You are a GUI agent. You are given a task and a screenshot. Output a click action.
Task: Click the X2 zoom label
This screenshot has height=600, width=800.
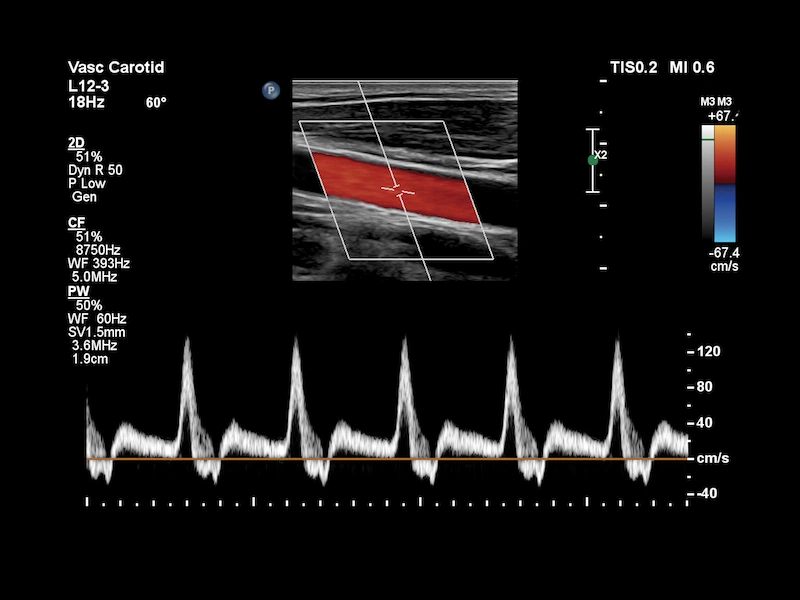tap(602, 155)
